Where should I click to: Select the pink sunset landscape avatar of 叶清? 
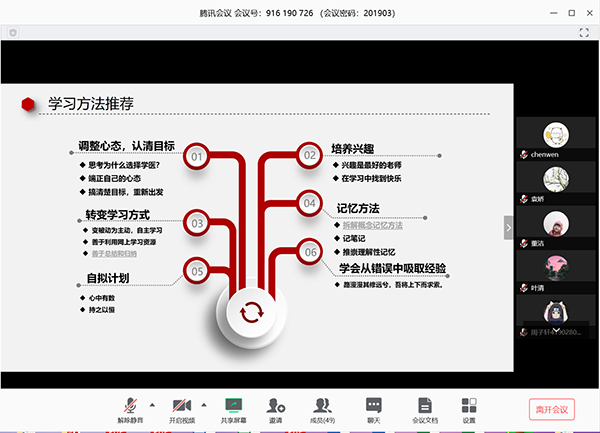click(556, 268)
